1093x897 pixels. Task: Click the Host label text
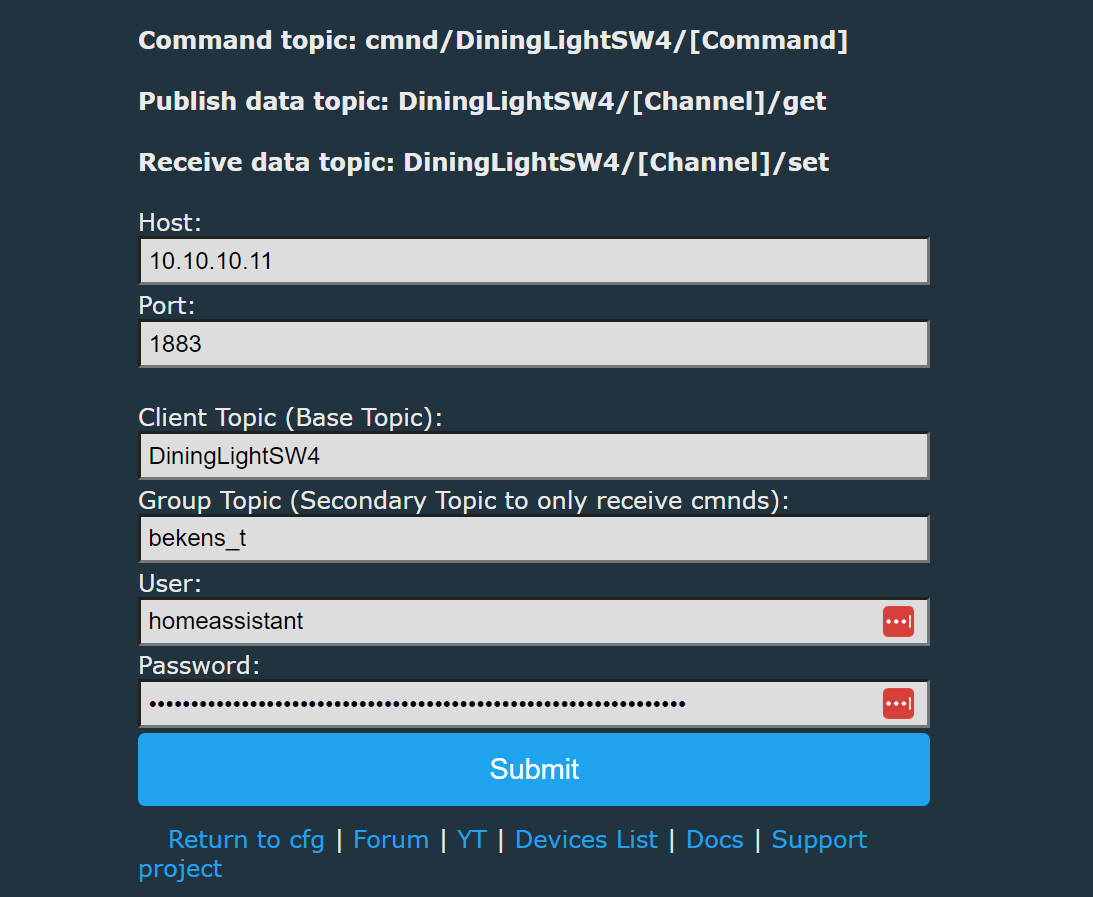169,223
